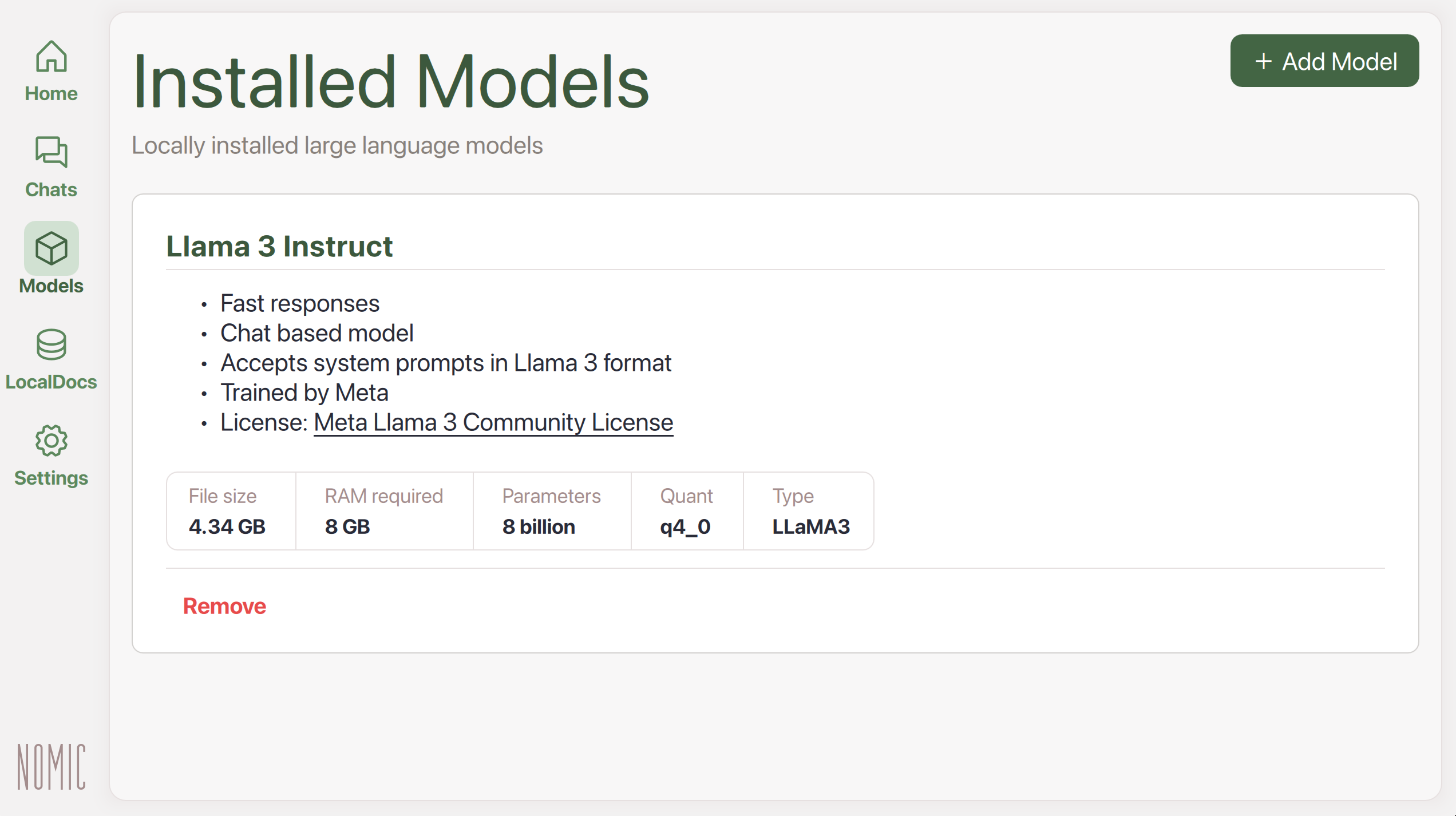1456x816 pixels.
Task: Click the 'RAM required' label
Action: click(x=384, y=496)
